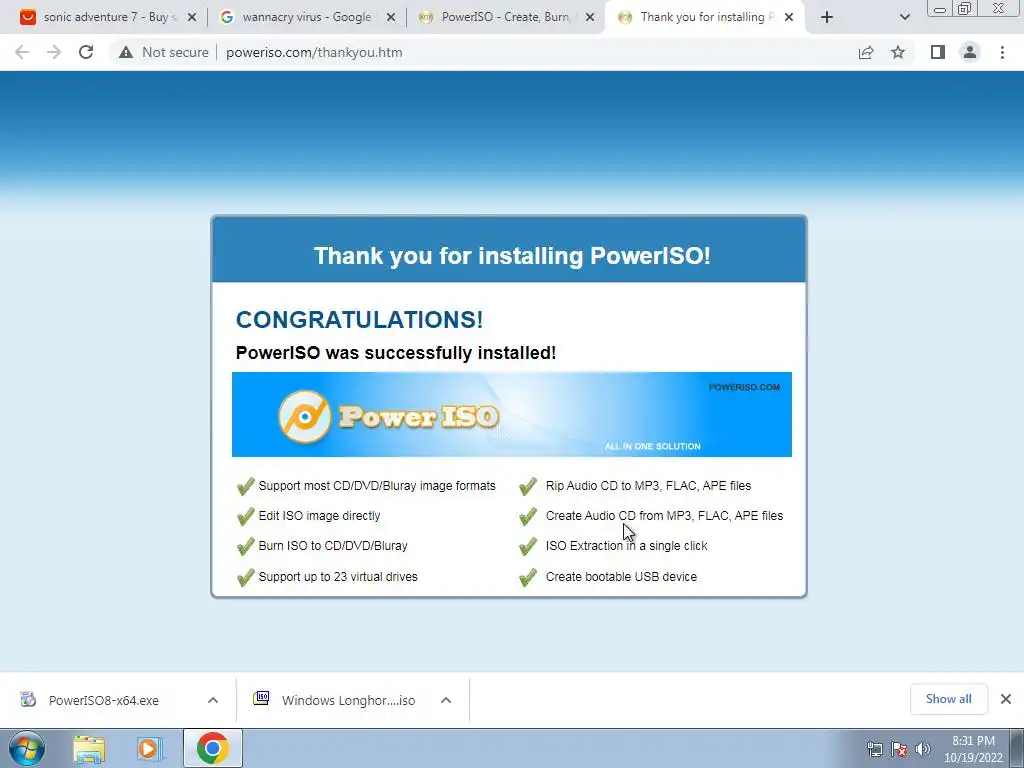Open the Windows Start menu

coord(27,748)
